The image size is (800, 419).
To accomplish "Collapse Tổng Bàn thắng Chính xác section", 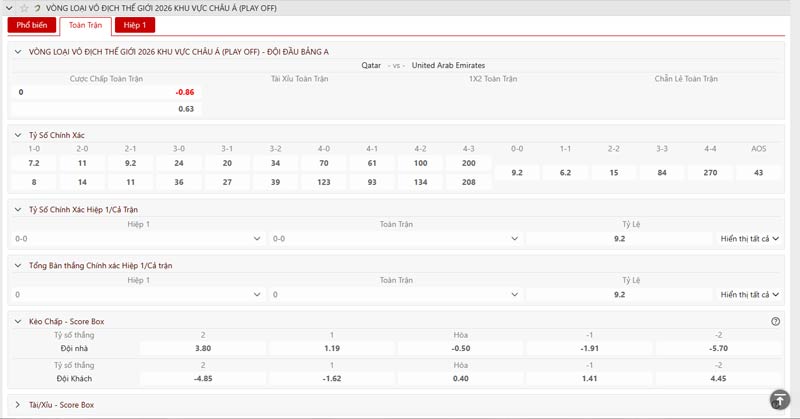I will (17, 265).
